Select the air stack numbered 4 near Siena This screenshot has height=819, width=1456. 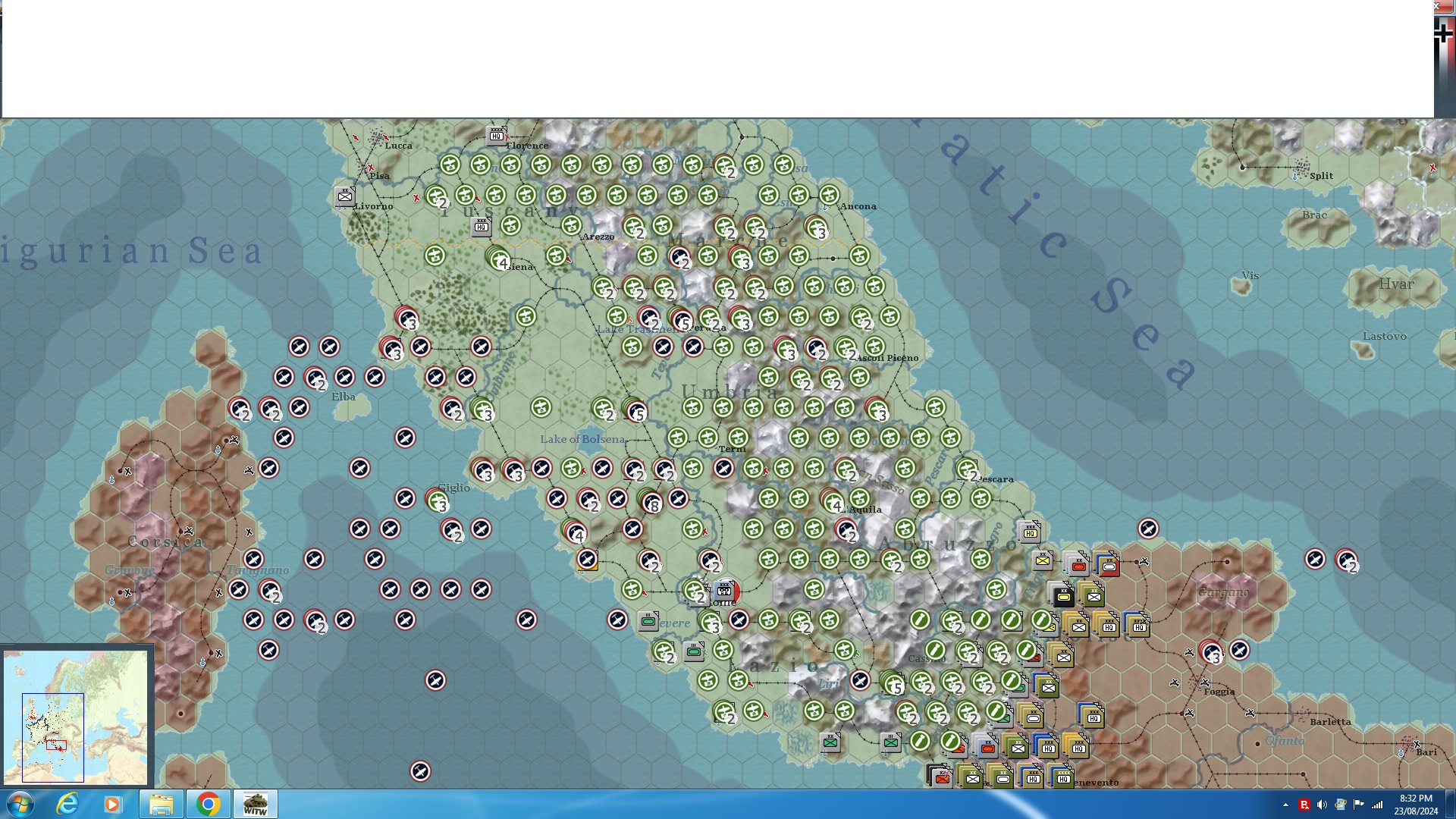[x=498, y=259]
